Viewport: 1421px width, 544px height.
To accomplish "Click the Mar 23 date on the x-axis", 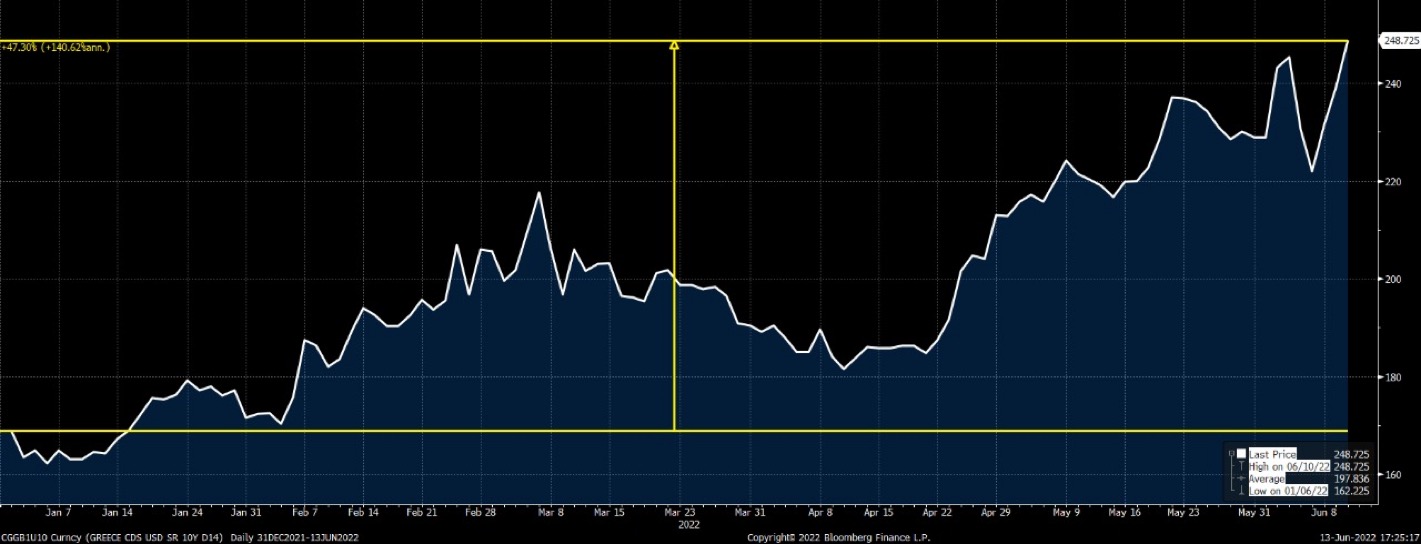I will pyautogui.click(x=688, y=512).
